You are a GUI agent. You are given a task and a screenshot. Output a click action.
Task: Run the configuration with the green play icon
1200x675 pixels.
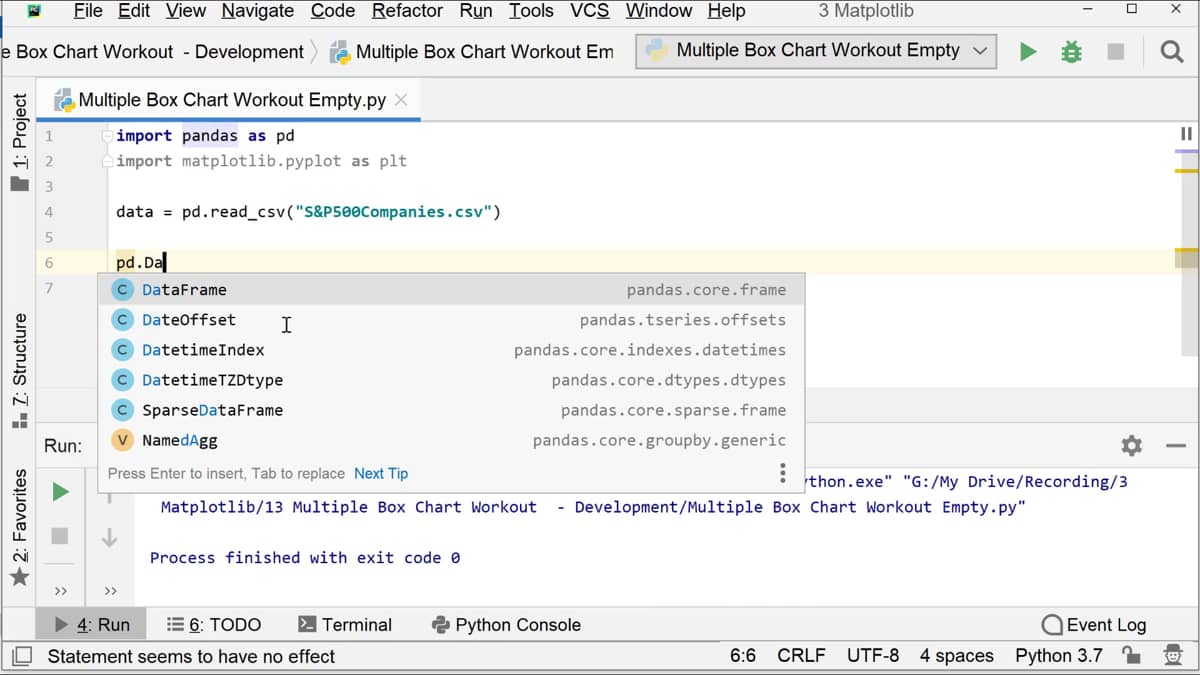tap(1028, 52)
